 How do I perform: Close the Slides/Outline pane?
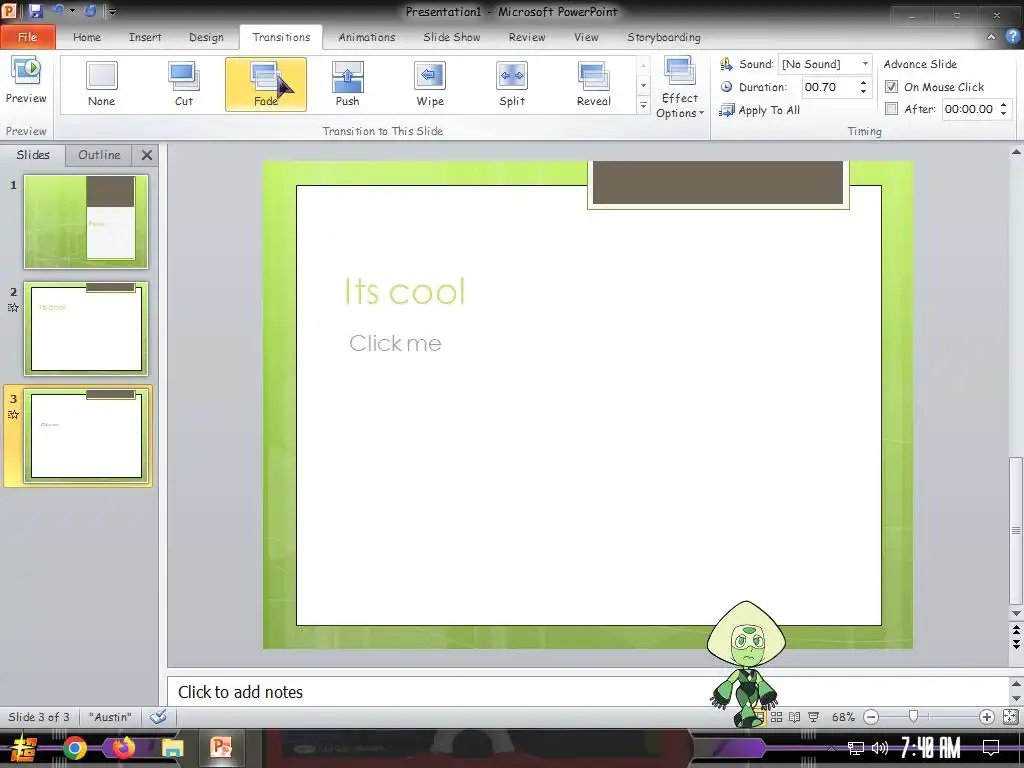point(147,155)
